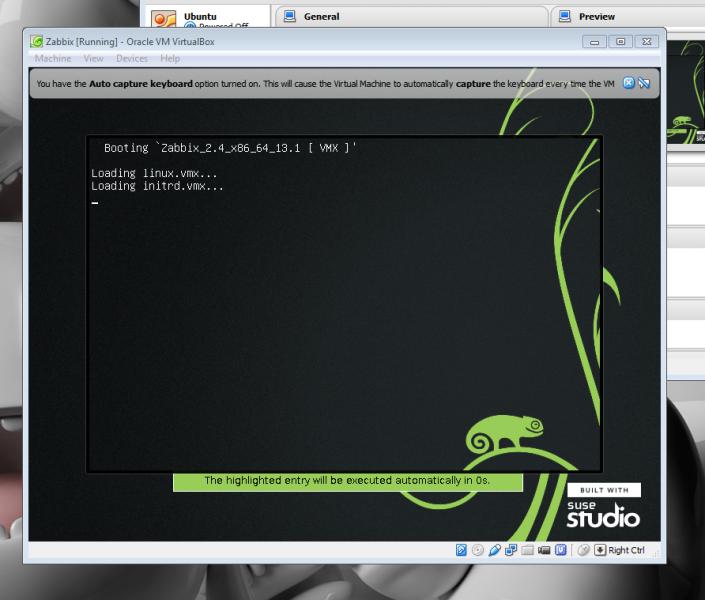The image size is (705, 600).
Task: Click the keyboard capture arrow indicator
Action: (x=600, y=550)
